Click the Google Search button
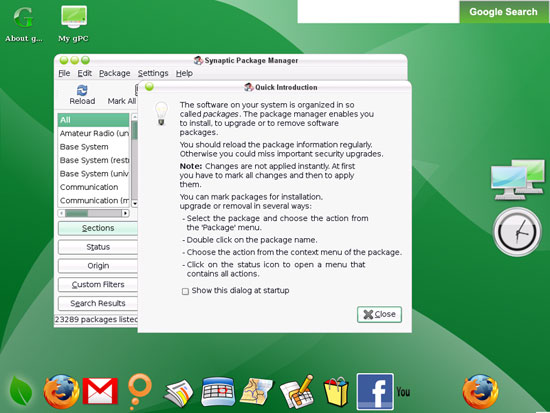550x413 pixels. pos(503,12)
